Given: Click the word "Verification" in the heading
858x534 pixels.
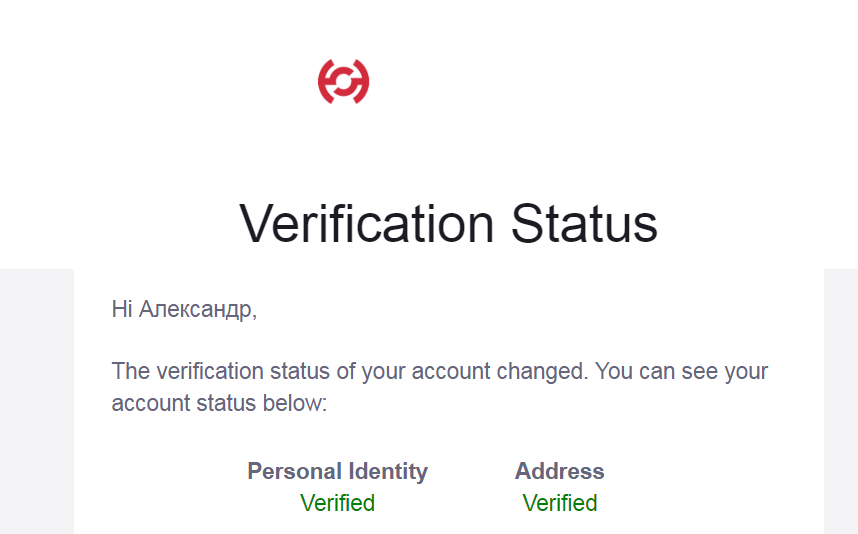Looking at the screenshot, I should (x=367, y=223).
